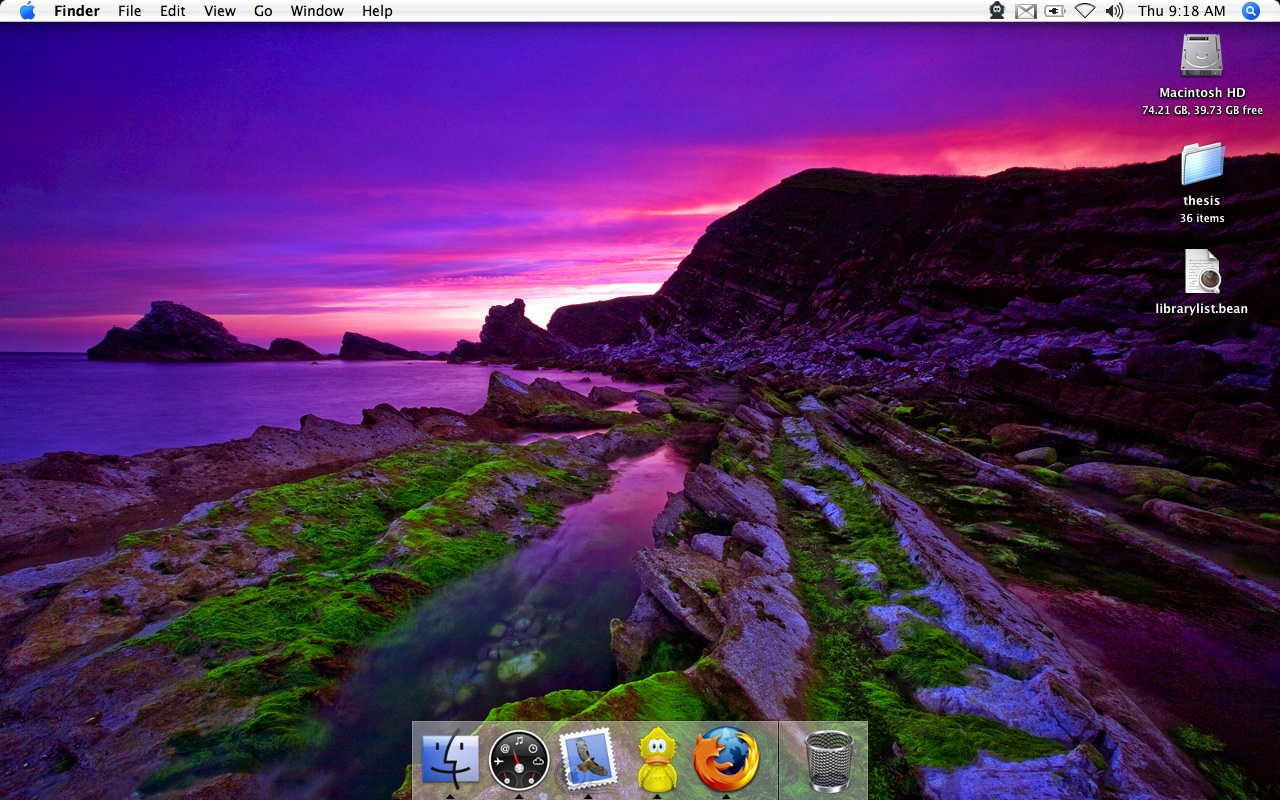
Task: Open the View menu
Action: coord(220,11)
